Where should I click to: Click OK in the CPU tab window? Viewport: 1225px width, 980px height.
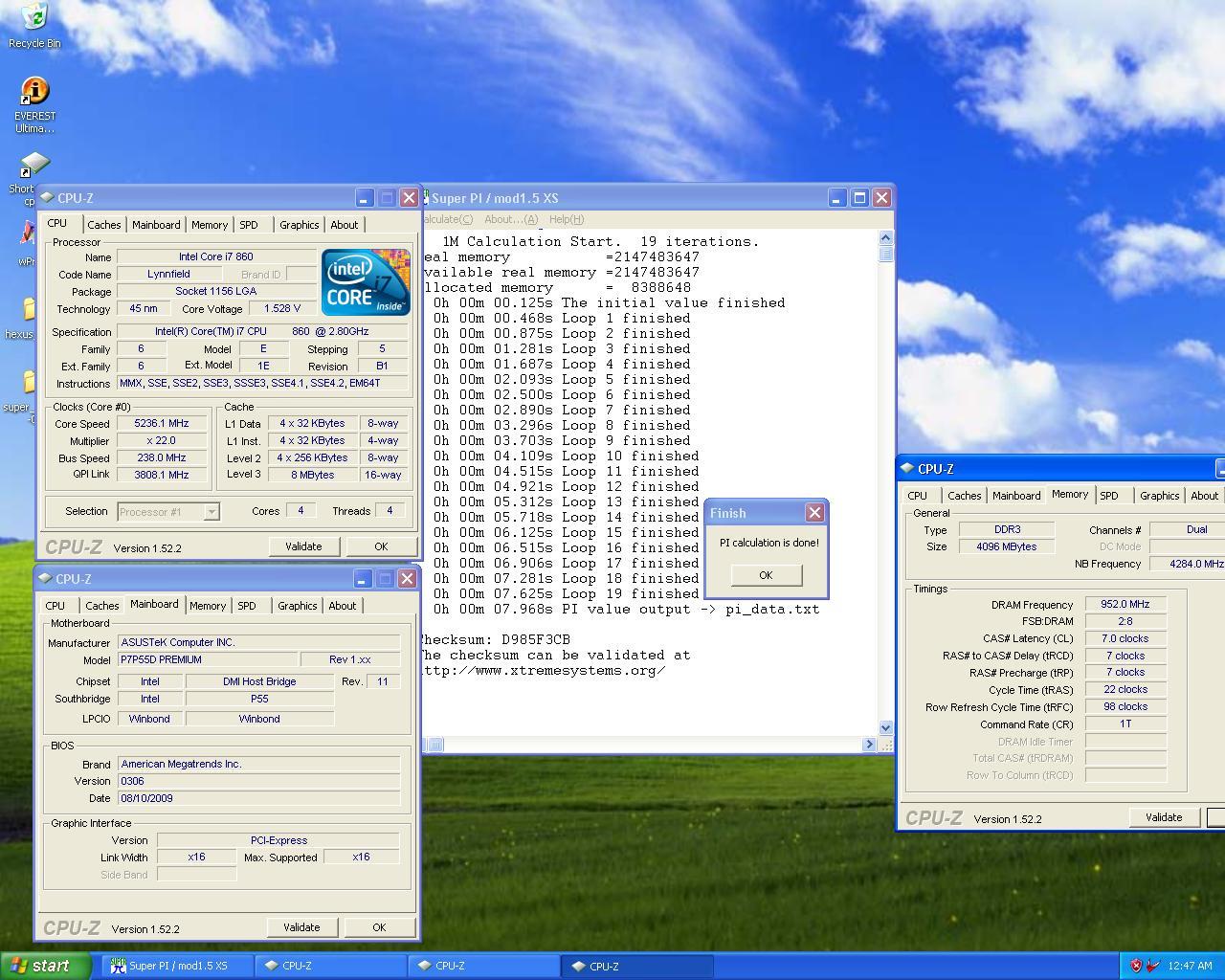(x=381, y=546)
